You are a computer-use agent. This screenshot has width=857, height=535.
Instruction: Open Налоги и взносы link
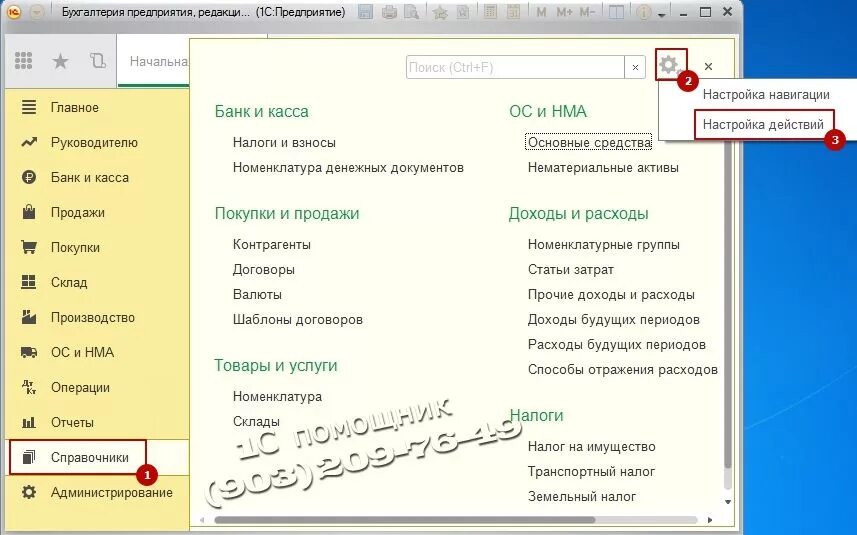pos(284,143)
